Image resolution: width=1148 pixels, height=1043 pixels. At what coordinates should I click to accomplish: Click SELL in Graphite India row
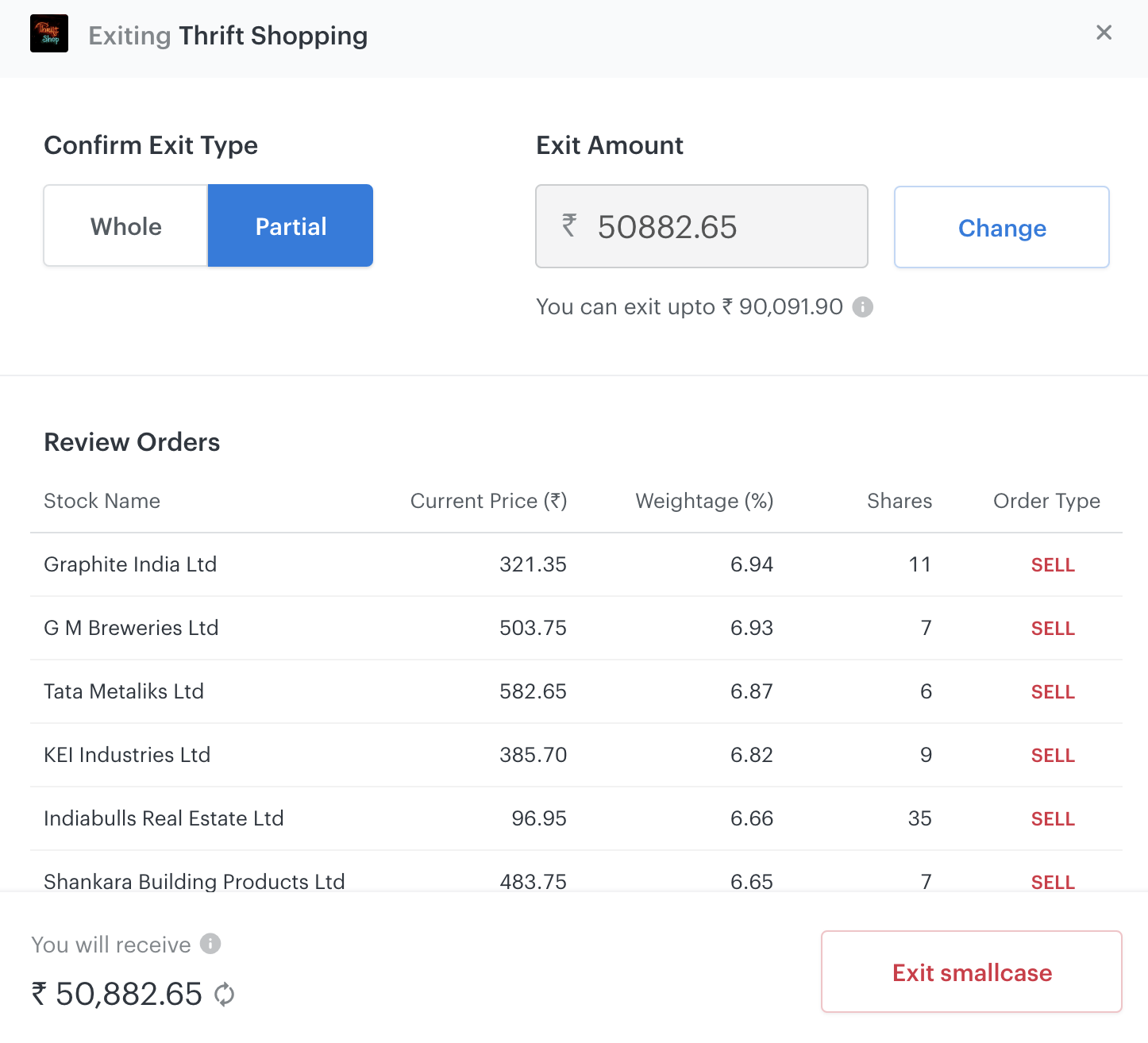1053,565
